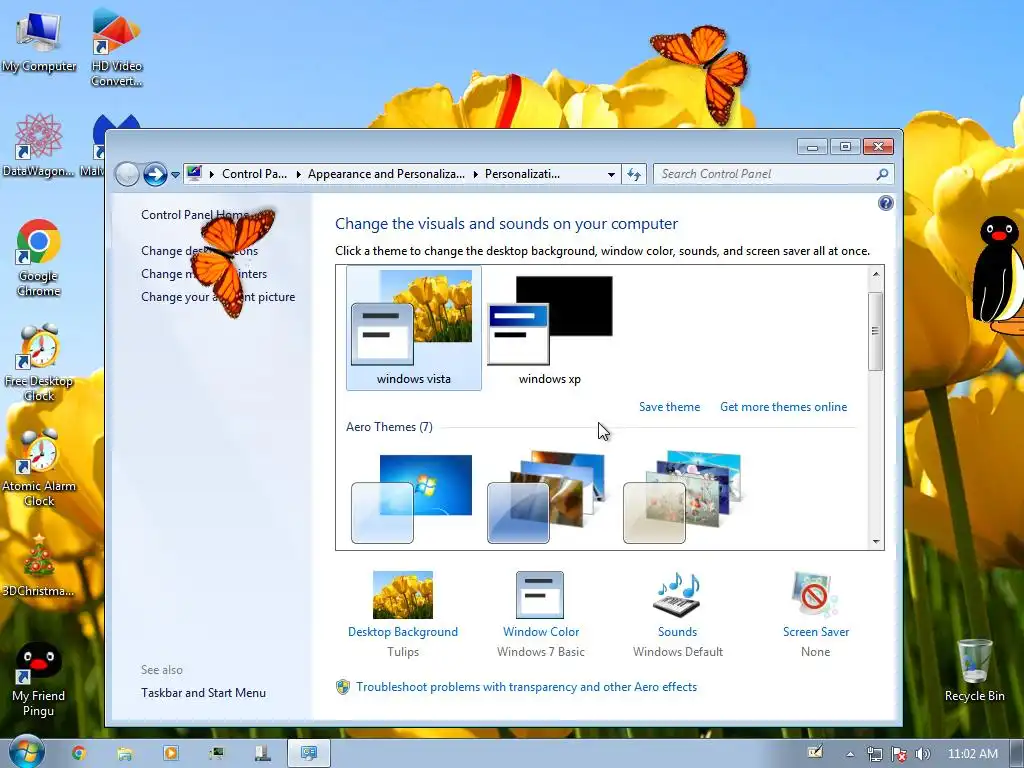Click Save theme link
The height and width of the screenshot is (768, 1024).
669,407
